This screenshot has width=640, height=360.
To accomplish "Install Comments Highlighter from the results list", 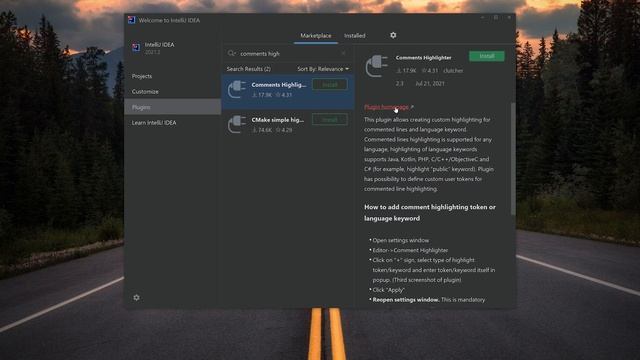I will 330,84.
